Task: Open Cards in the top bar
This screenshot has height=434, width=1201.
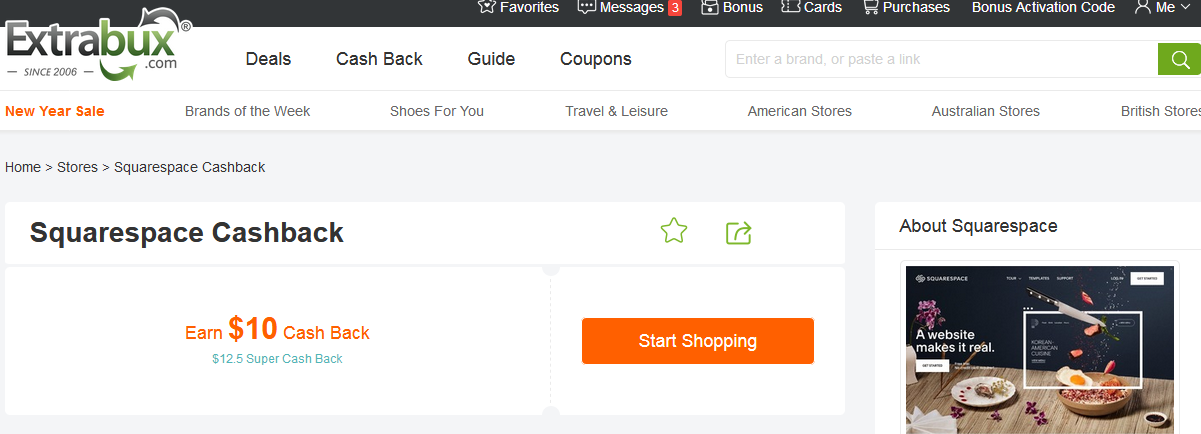Action: (x=811, y=7)
